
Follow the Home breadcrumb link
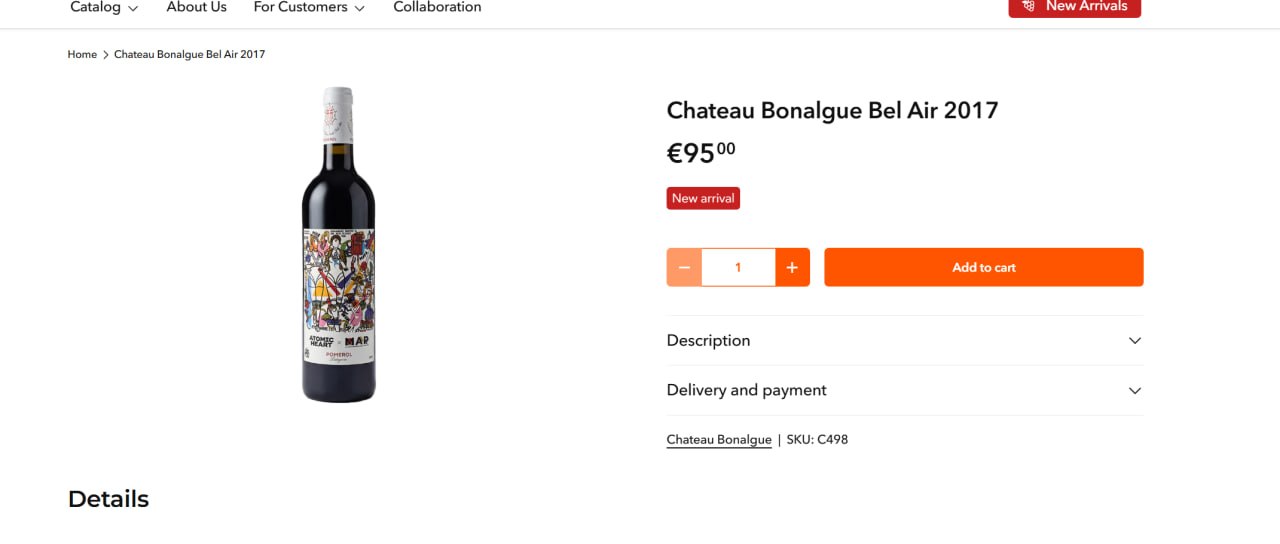pos(82,55)
